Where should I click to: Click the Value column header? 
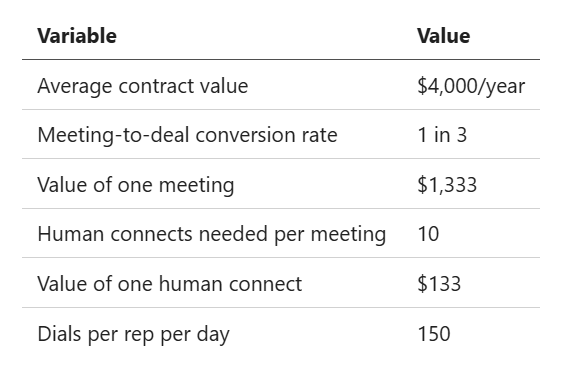(x=443, y=36)
